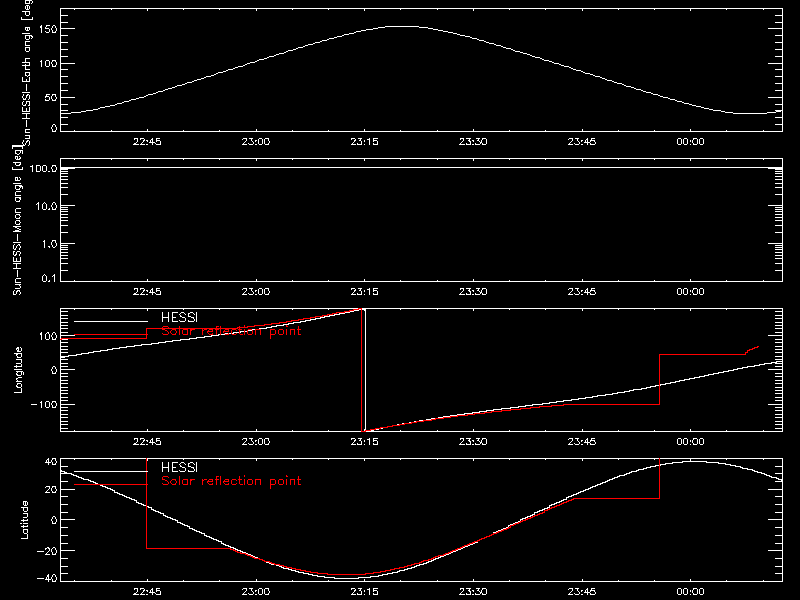This screenshot has height=600, width=800.
Task: Click the 23:45 label under Longitude plot
Action: (x=582, y=442)
